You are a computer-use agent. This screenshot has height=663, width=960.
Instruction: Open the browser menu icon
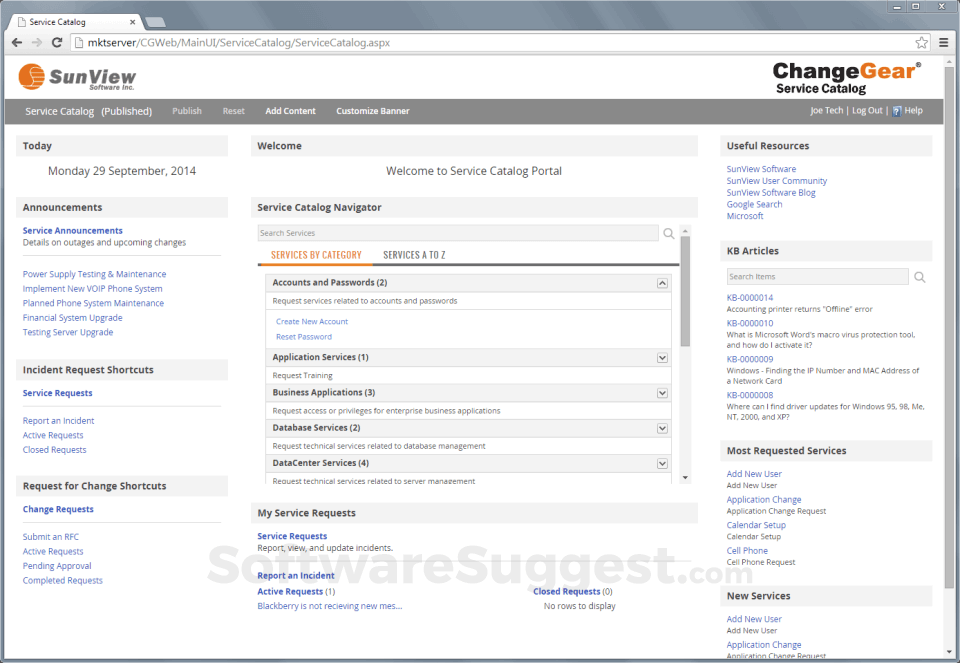(x=944, y=42)
